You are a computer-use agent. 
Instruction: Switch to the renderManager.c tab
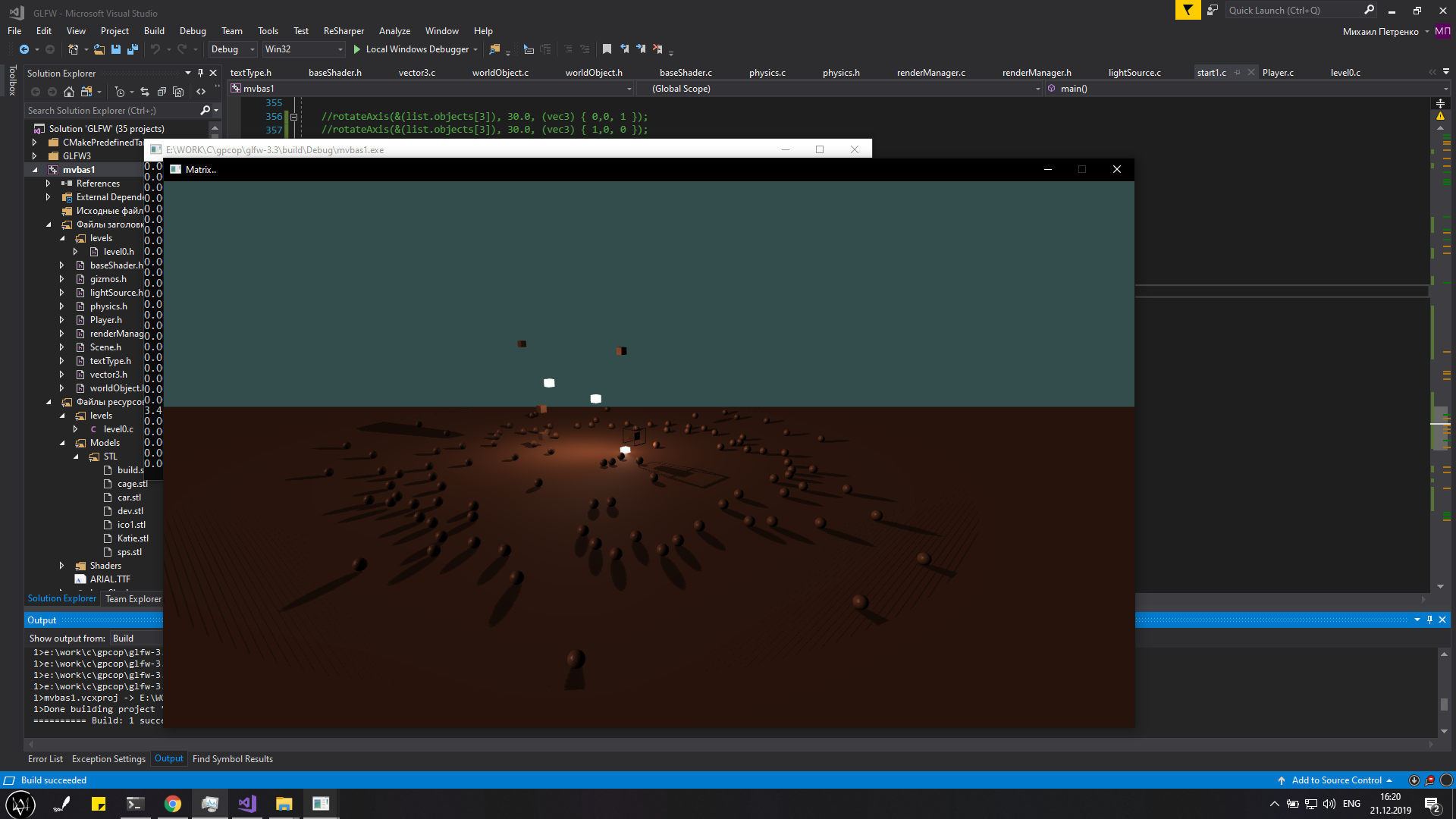point(930,73)
